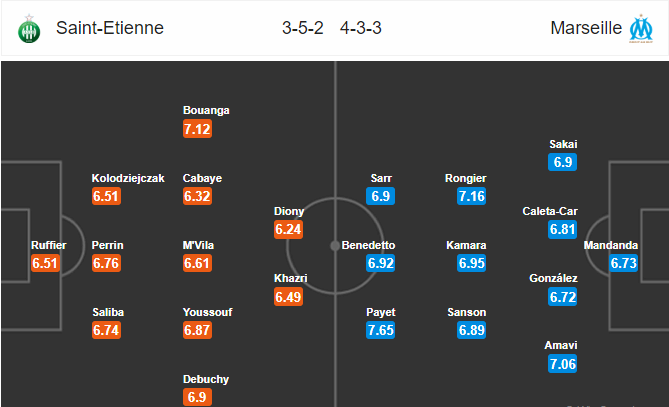Open the Marseille team name link
669x407 pixels.
pyautogui.click(x=586, y=28)
